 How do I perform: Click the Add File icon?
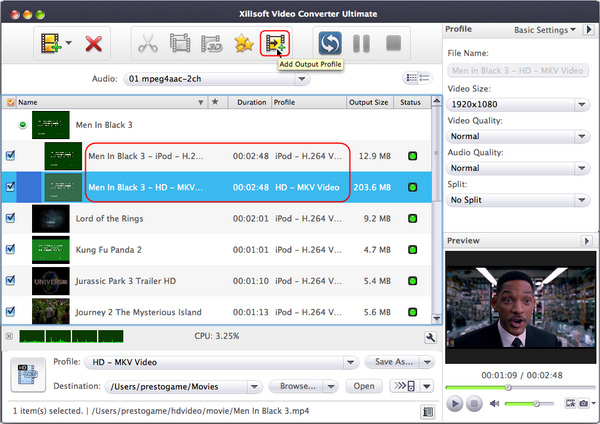[x=51, y=43]
